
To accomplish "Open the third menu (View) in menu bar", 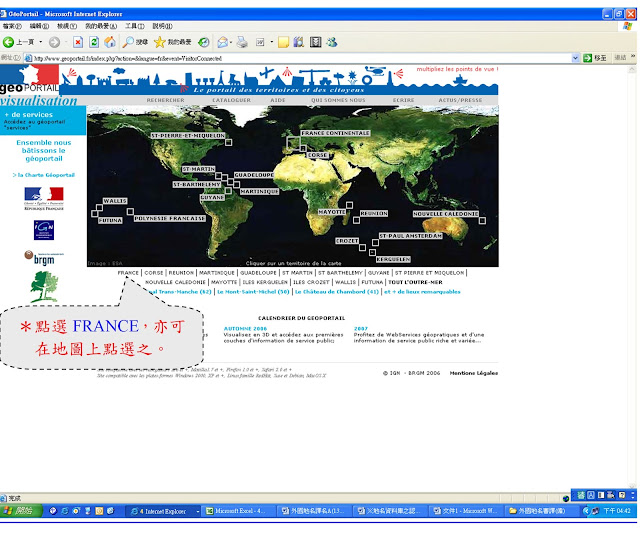I will point(67,26).
